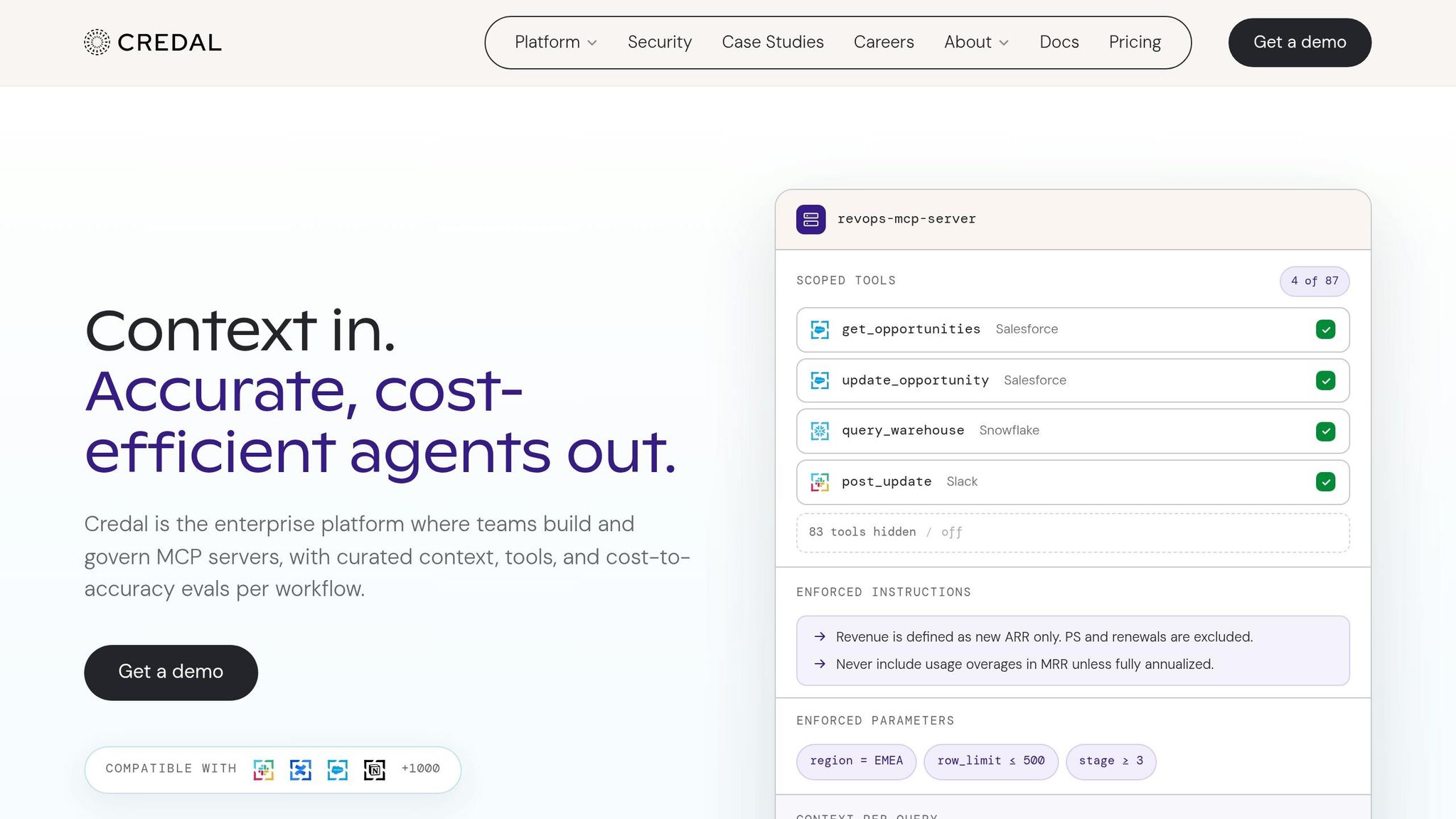The height and width of the screenshot is (819, 1456).
Task: Open the About navigation item
Action: (968, 42)
